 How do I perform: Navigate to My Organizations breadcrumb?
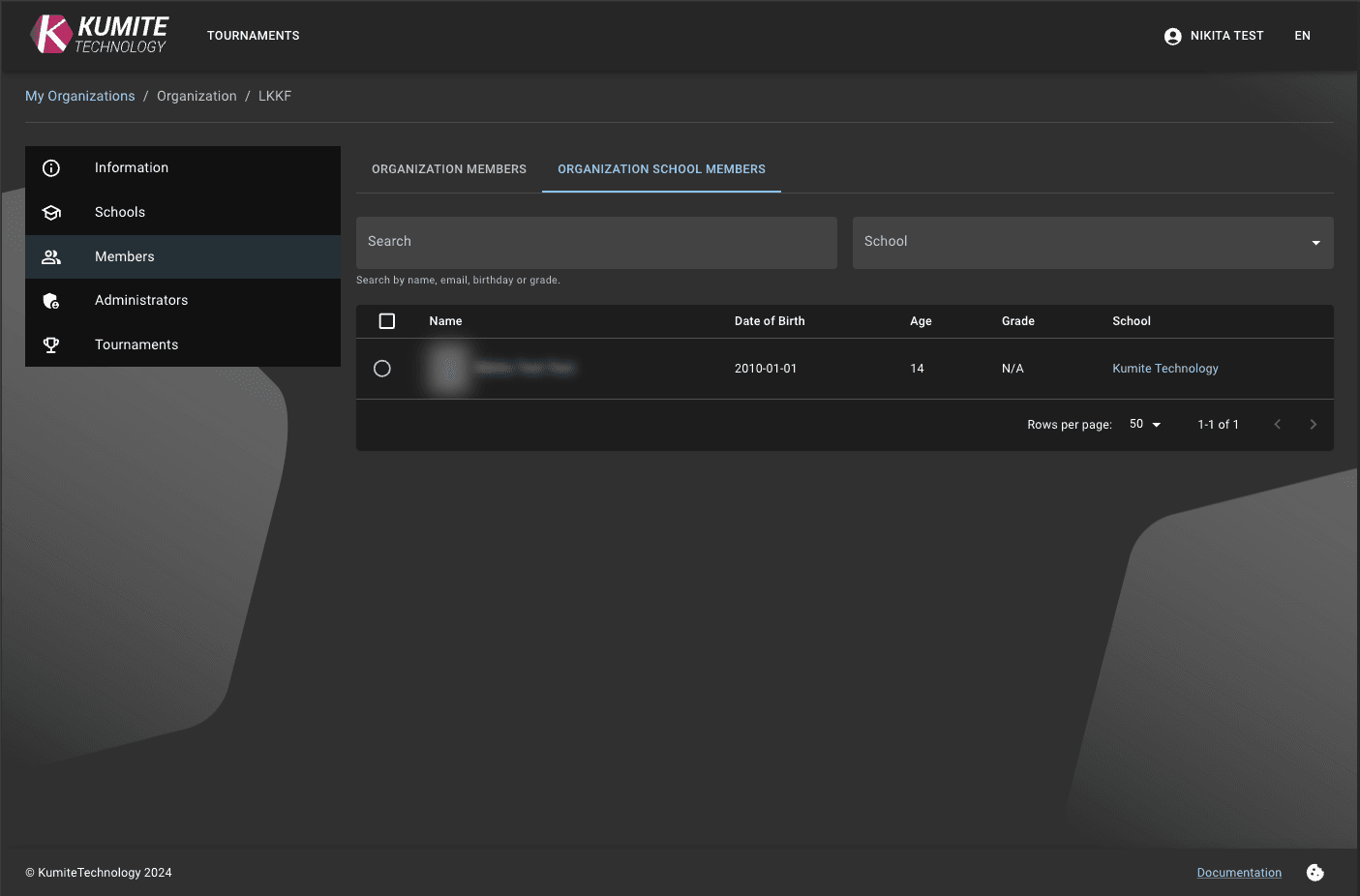pos(80,96)
